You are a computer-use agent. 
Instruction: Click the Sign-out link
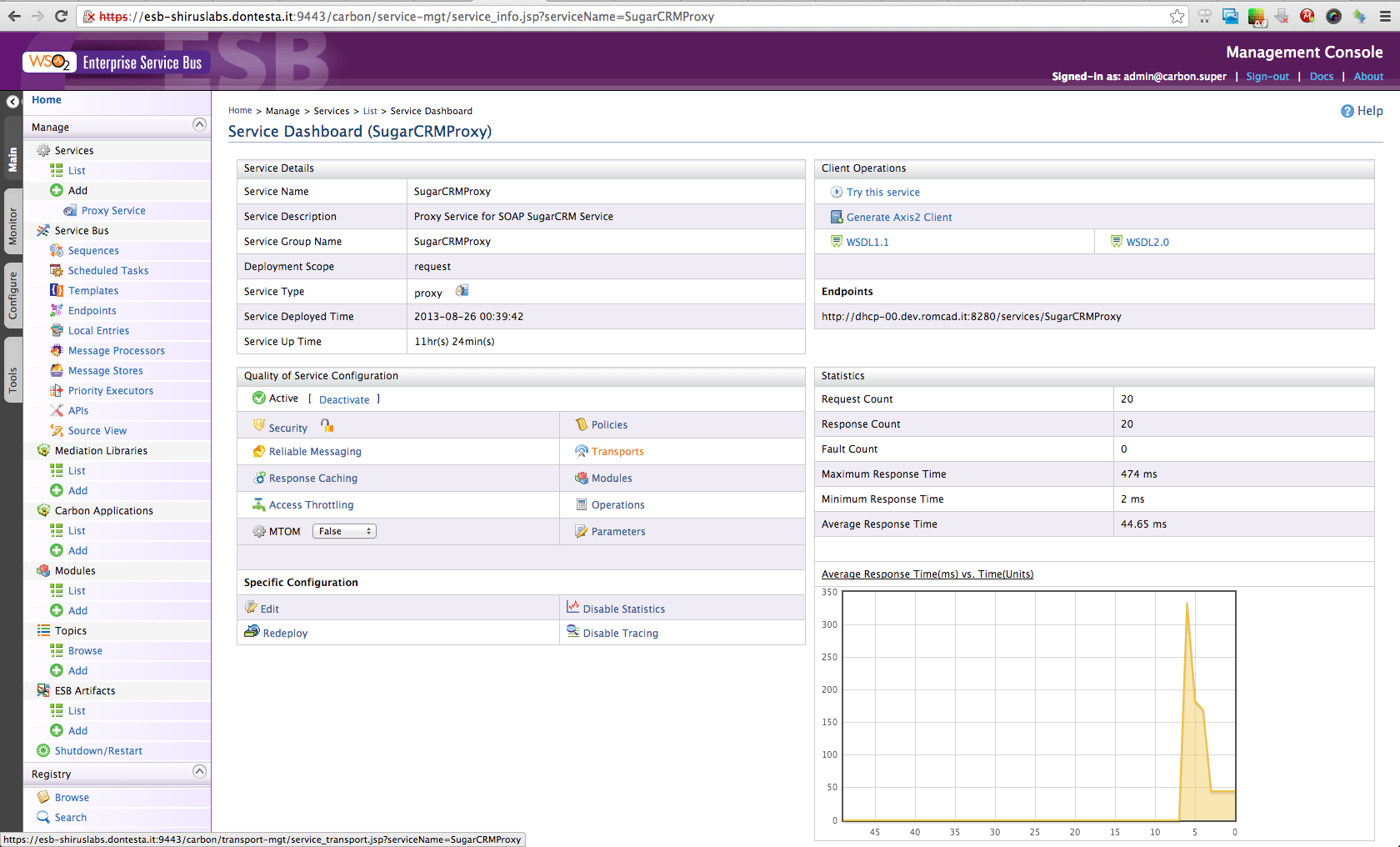[x=1267, y=77]
